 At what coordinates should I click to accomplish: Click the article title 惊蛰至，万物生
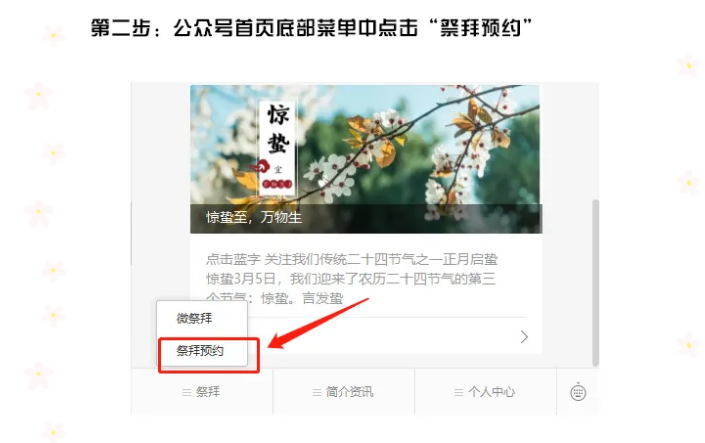[254, 218]
